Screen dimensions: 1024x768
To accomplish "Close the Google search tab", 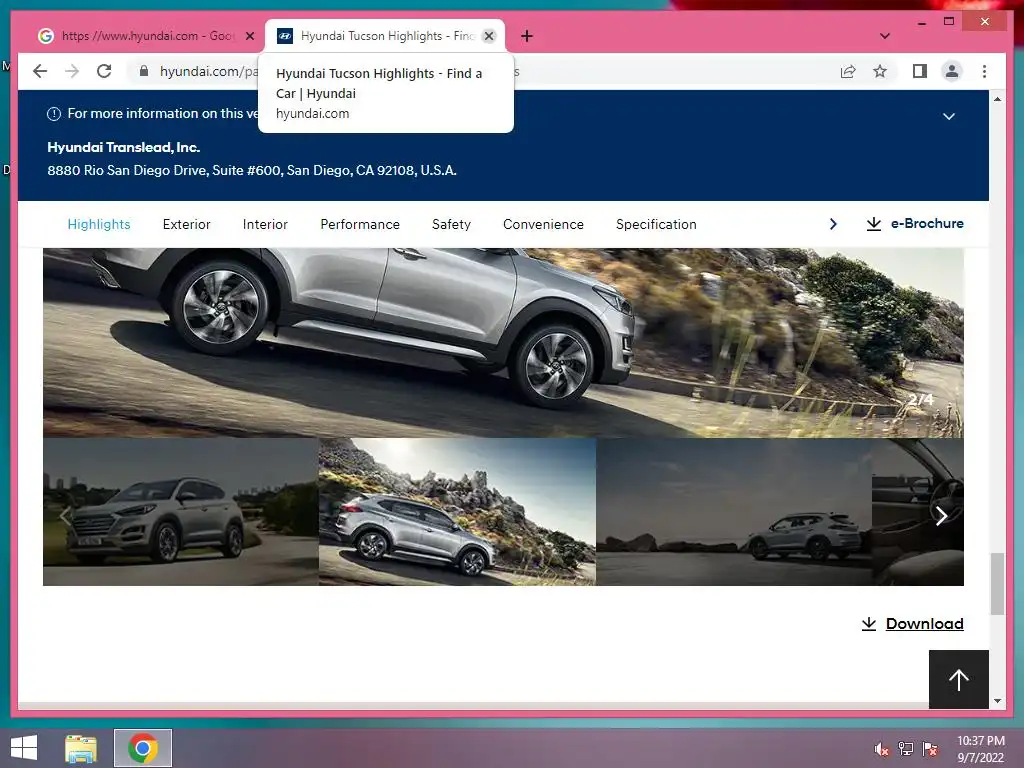I will [249, 36].
